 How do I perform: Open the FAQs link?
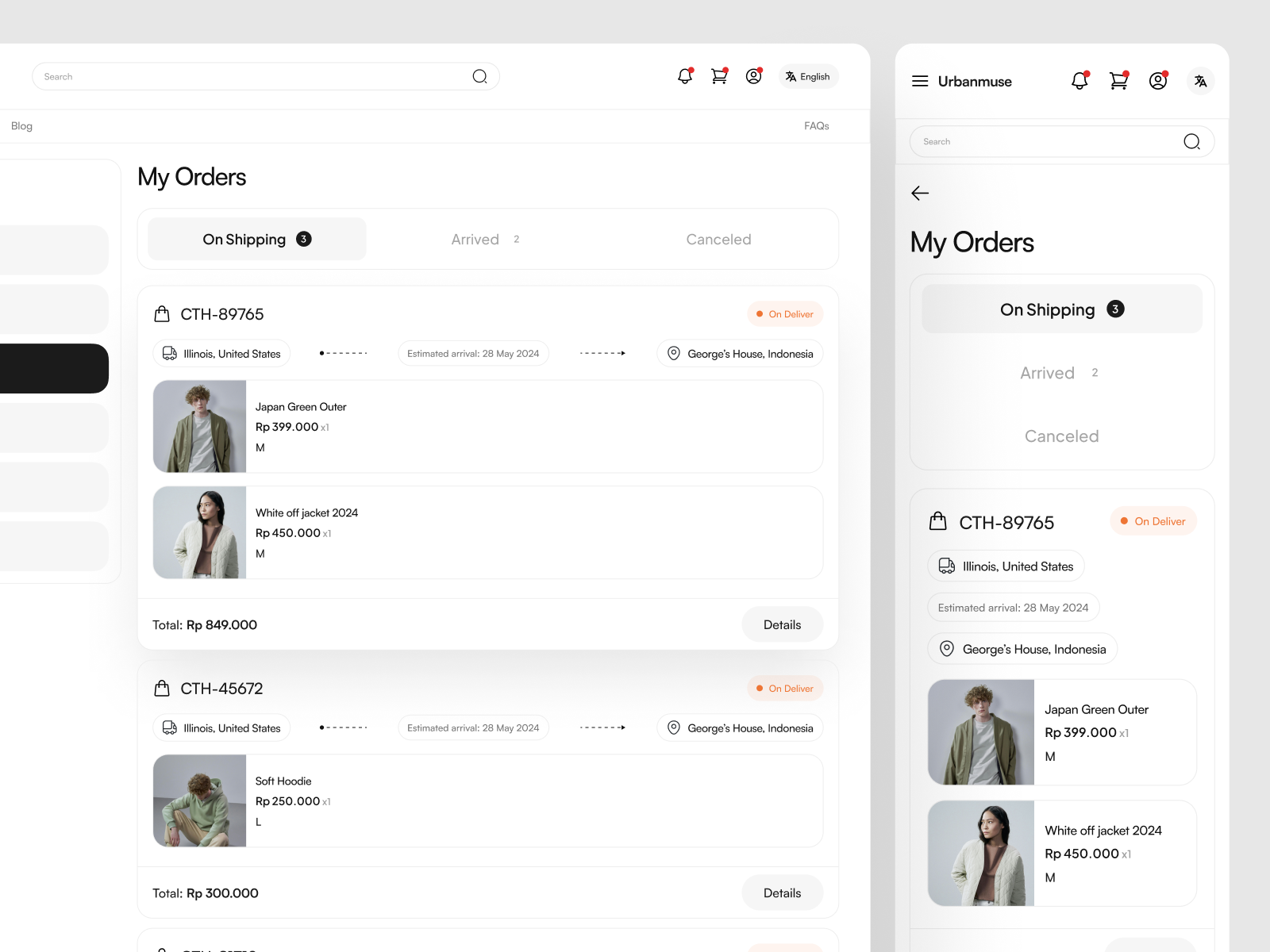click(x=816, y=125)
